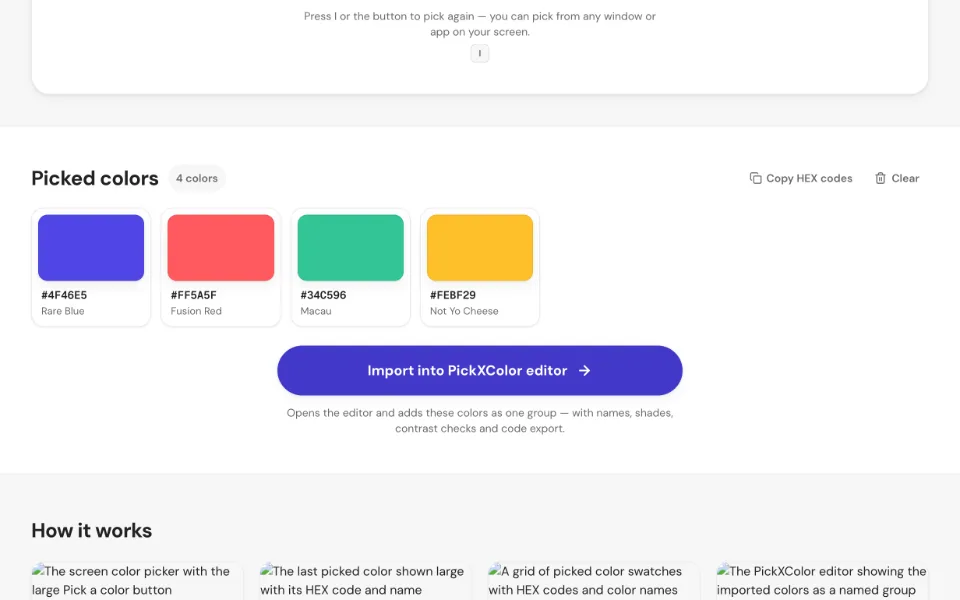Image resolution: width=960 pixels, height=600 pixels.
Task: Click the Picked colors heading
Action: point(95,178)
